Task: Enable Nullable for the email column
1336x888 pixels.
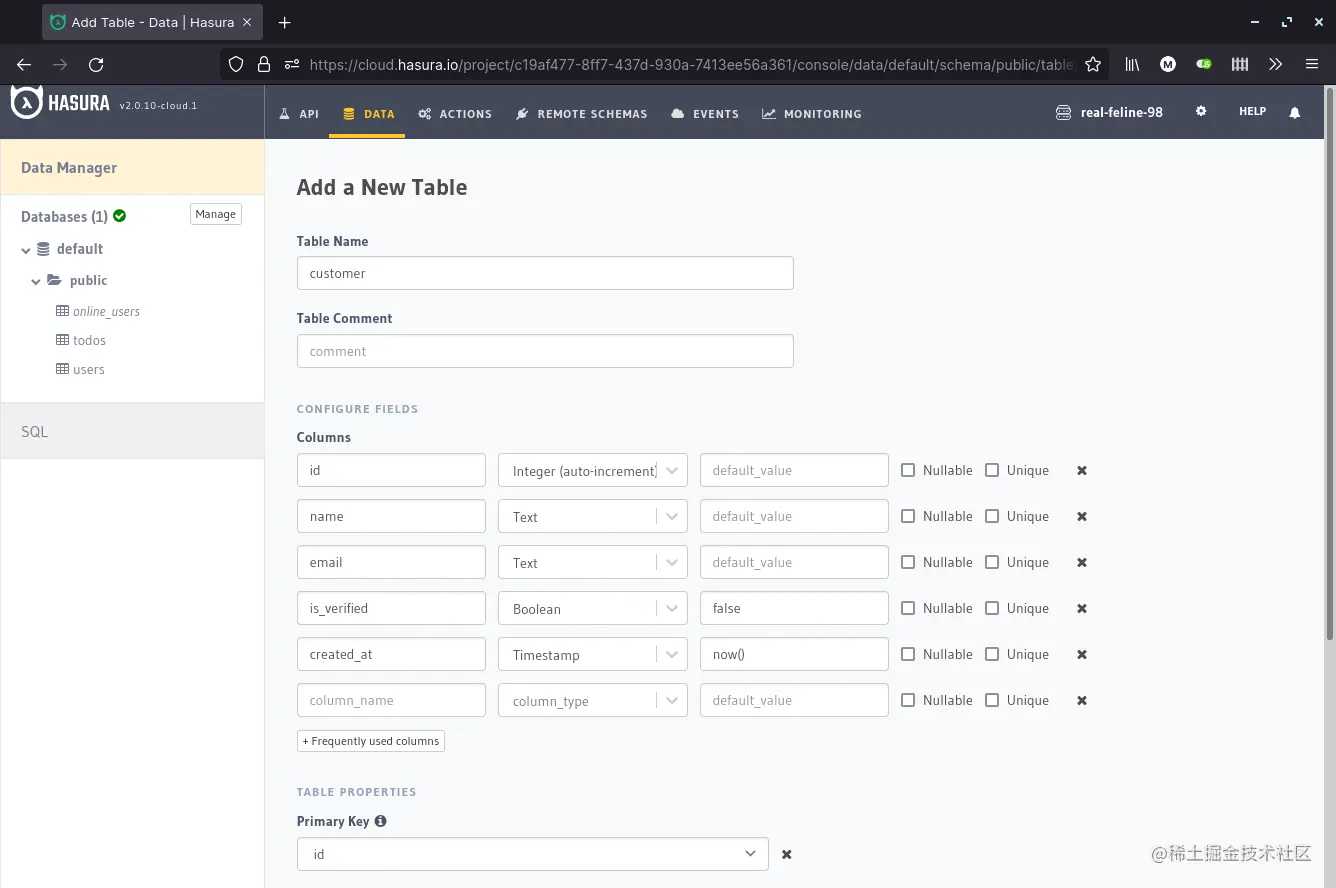Action: [x=908, y=562]
